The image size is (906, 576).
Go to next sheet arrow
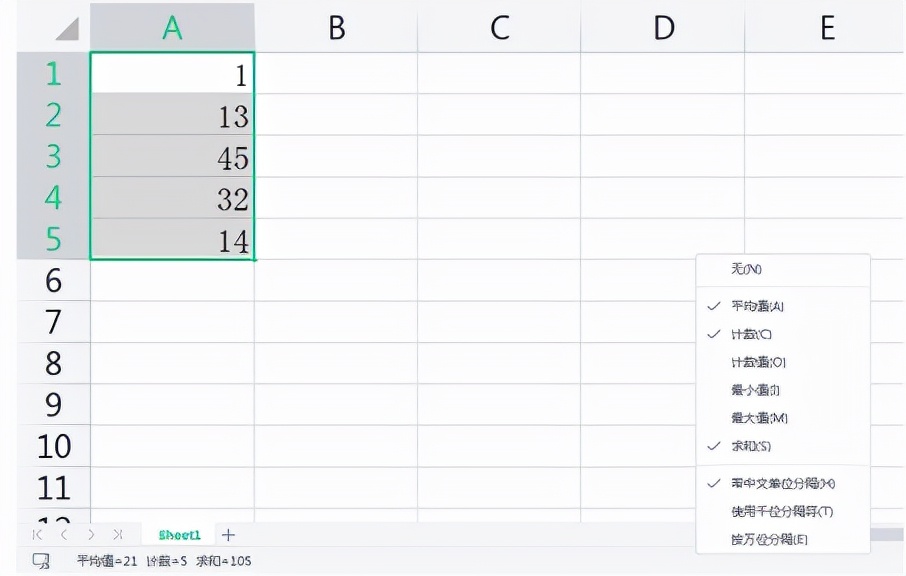coord(91,535)
